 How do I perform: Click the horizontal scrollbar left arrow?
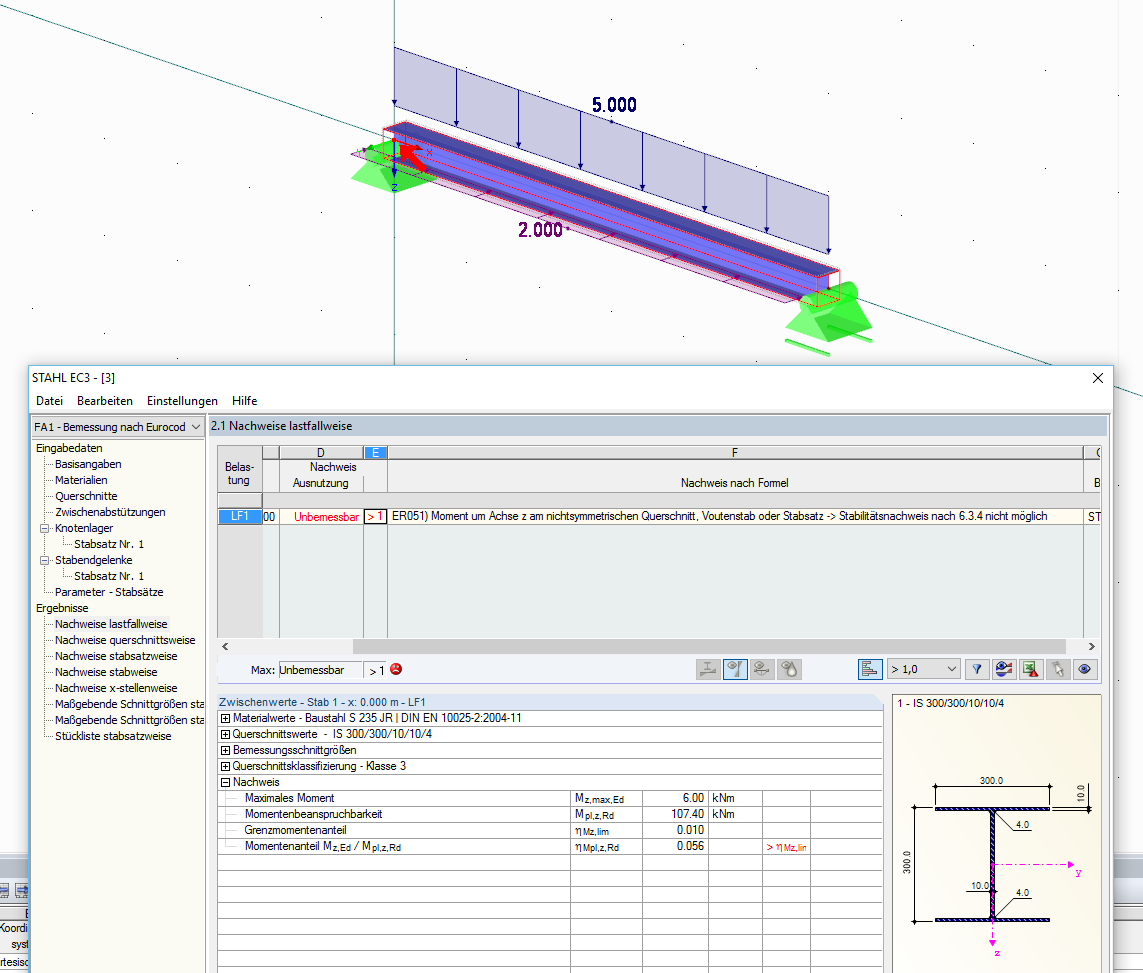[225, 646]
